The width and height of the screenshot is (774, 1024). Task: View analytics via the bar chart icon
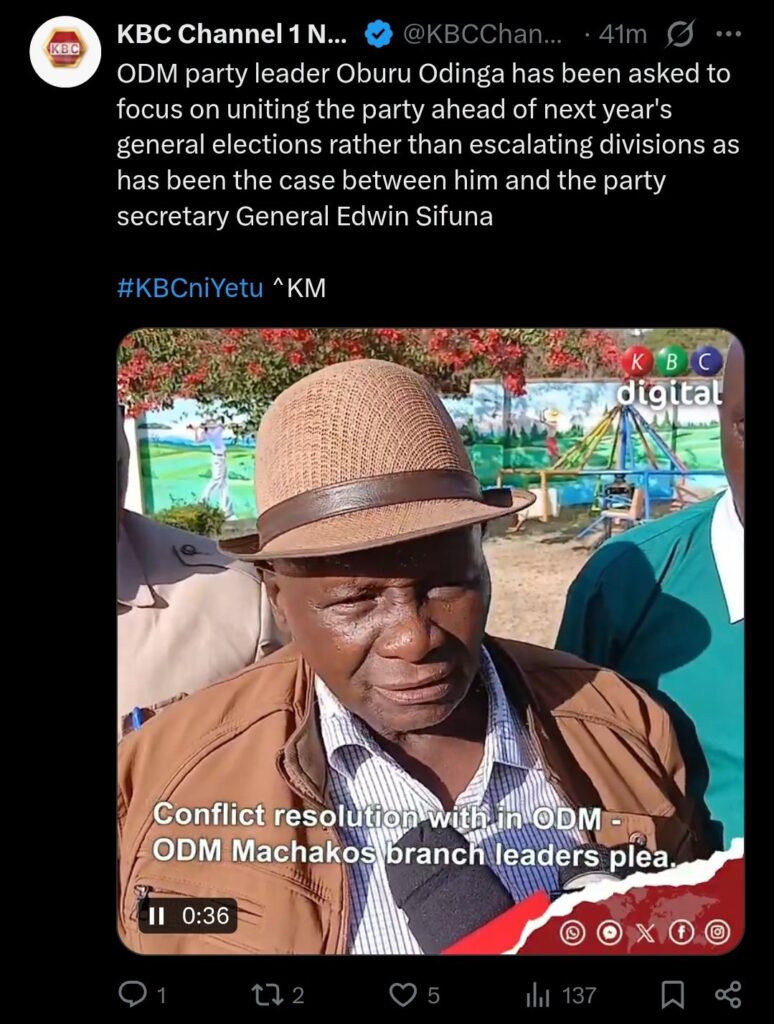pyautogui.click(x=536, y=995)
